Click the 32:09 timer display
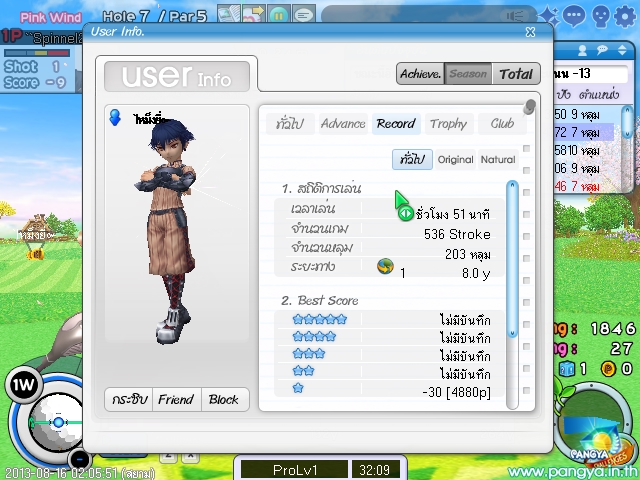 (x=374, y=470)
